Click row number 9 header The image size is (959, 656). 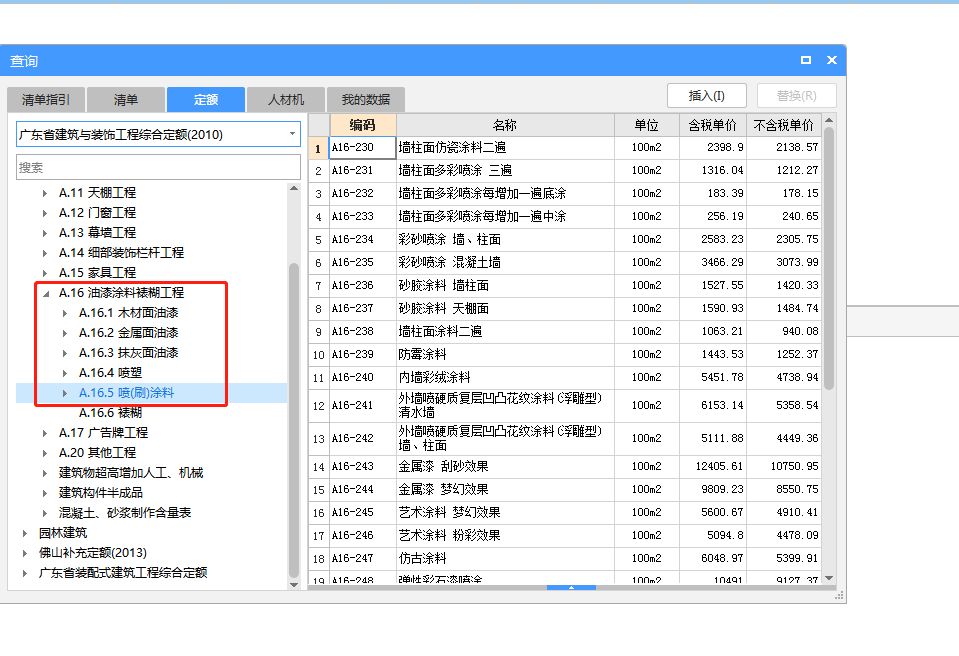point(319,332)
